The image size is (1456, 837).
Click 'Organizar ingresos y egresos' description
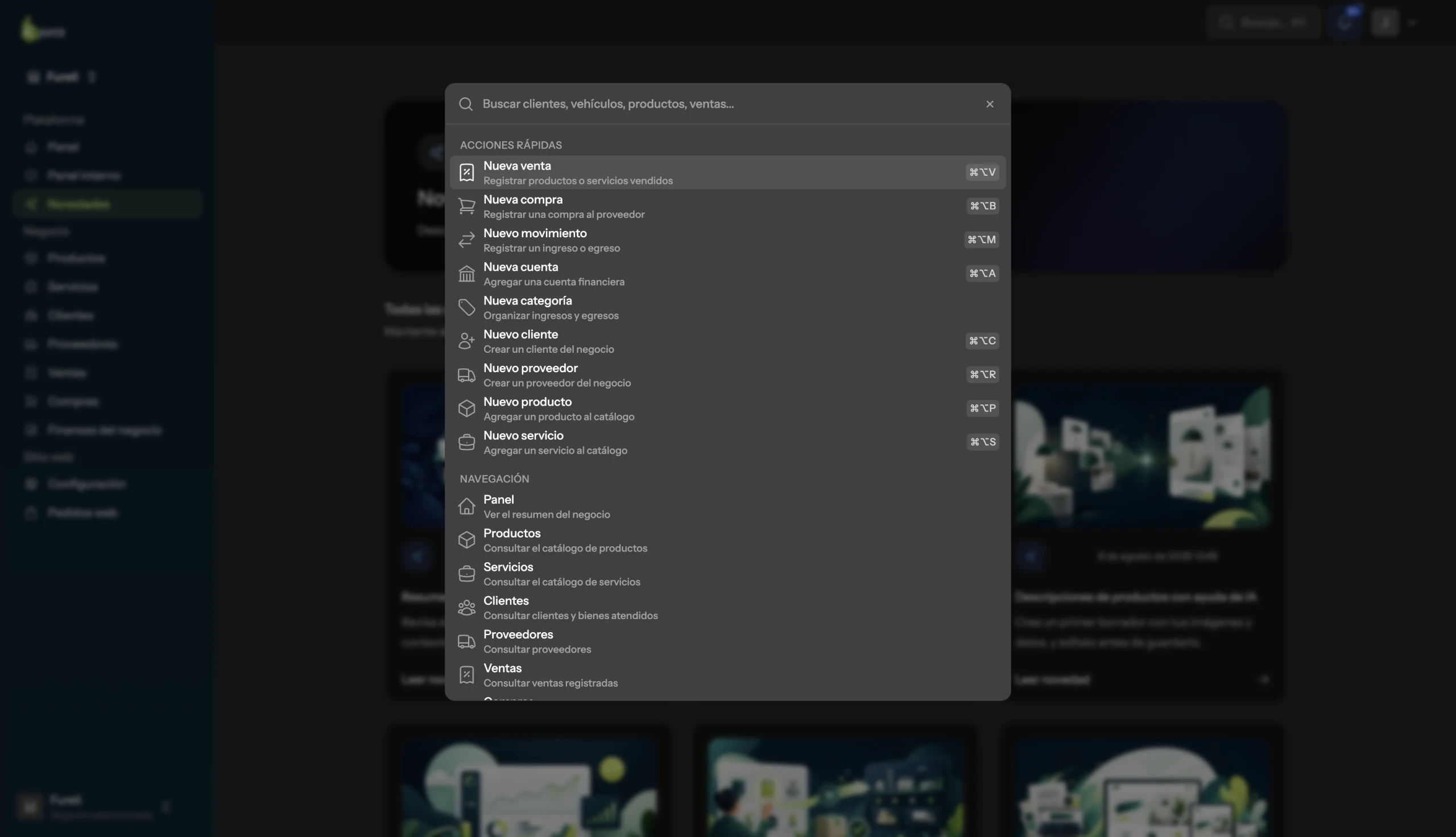[x=551, y=316]
